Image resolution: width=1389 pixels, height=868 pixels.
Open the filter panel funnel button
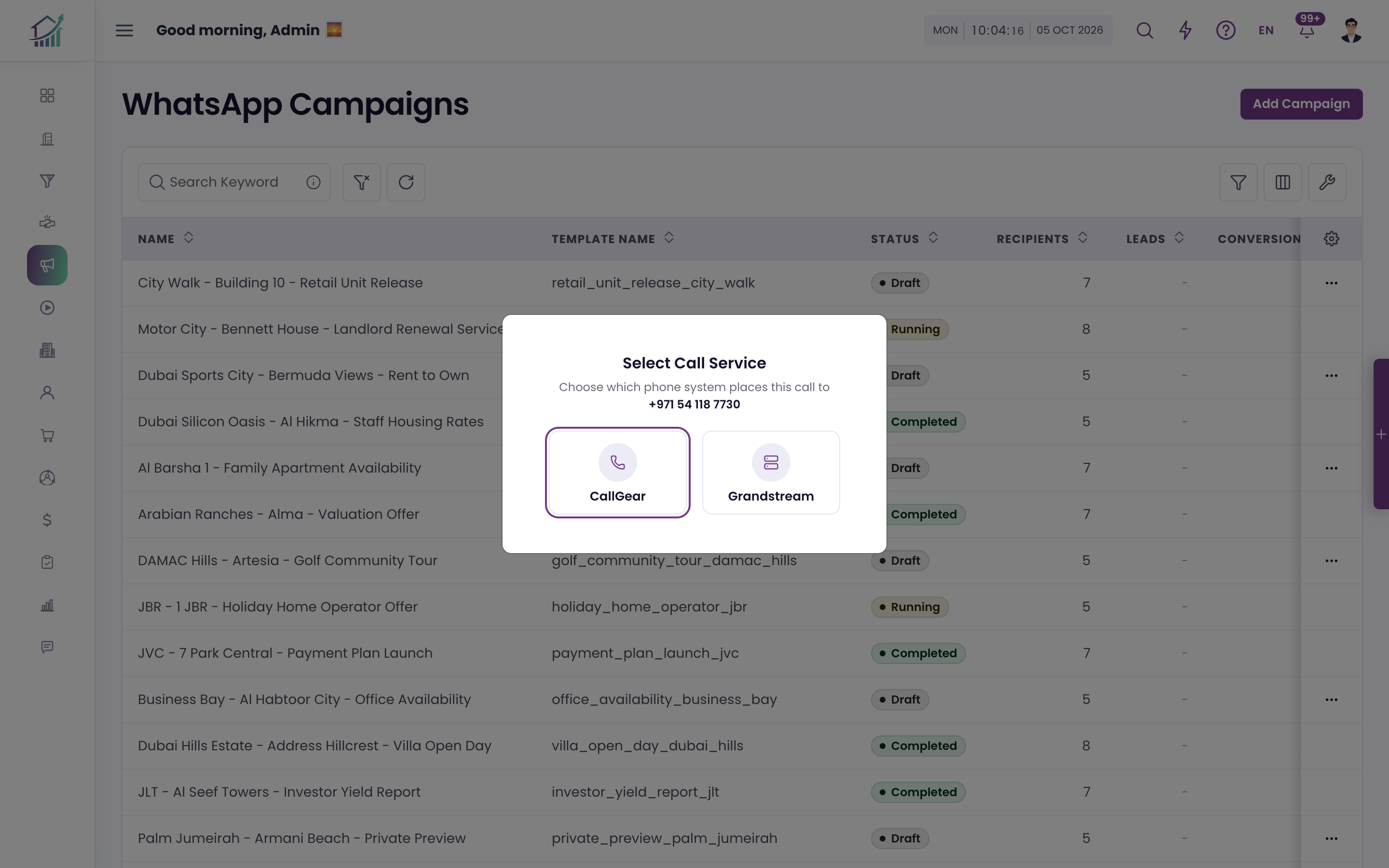coord(1238,182)
